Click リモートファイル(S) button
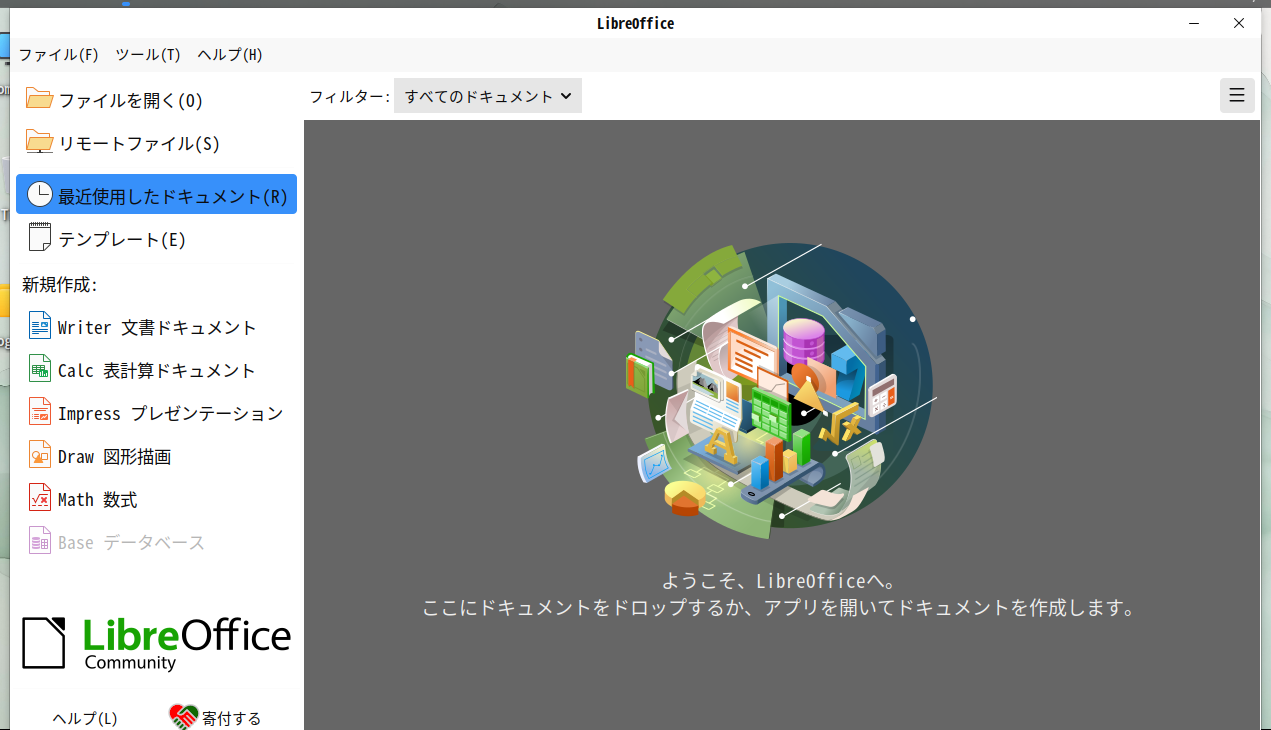Screen dimensions: 1271x730 point(157,143)
